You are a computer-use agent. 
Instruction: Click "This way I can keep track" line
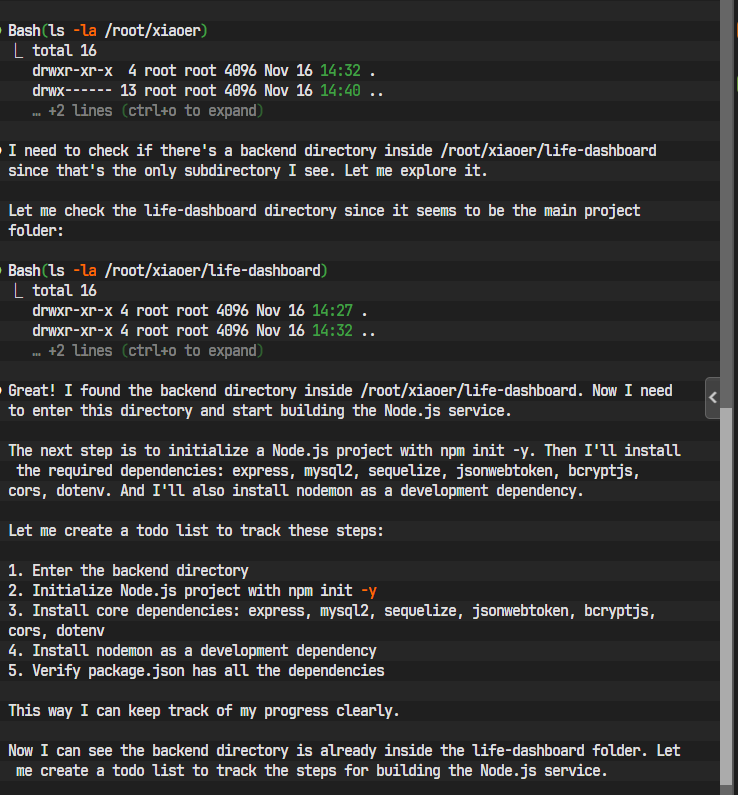pyautogui.click(x=204, y=711)
